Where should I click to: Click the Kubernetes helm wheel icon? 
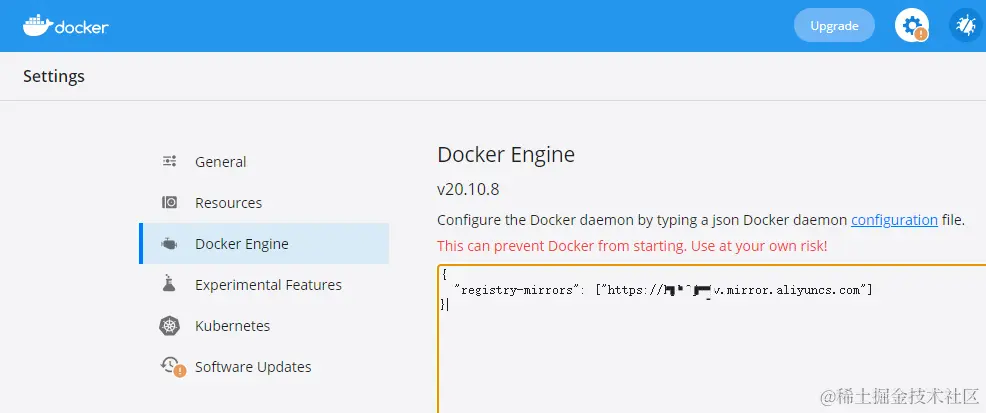point(169,326)
